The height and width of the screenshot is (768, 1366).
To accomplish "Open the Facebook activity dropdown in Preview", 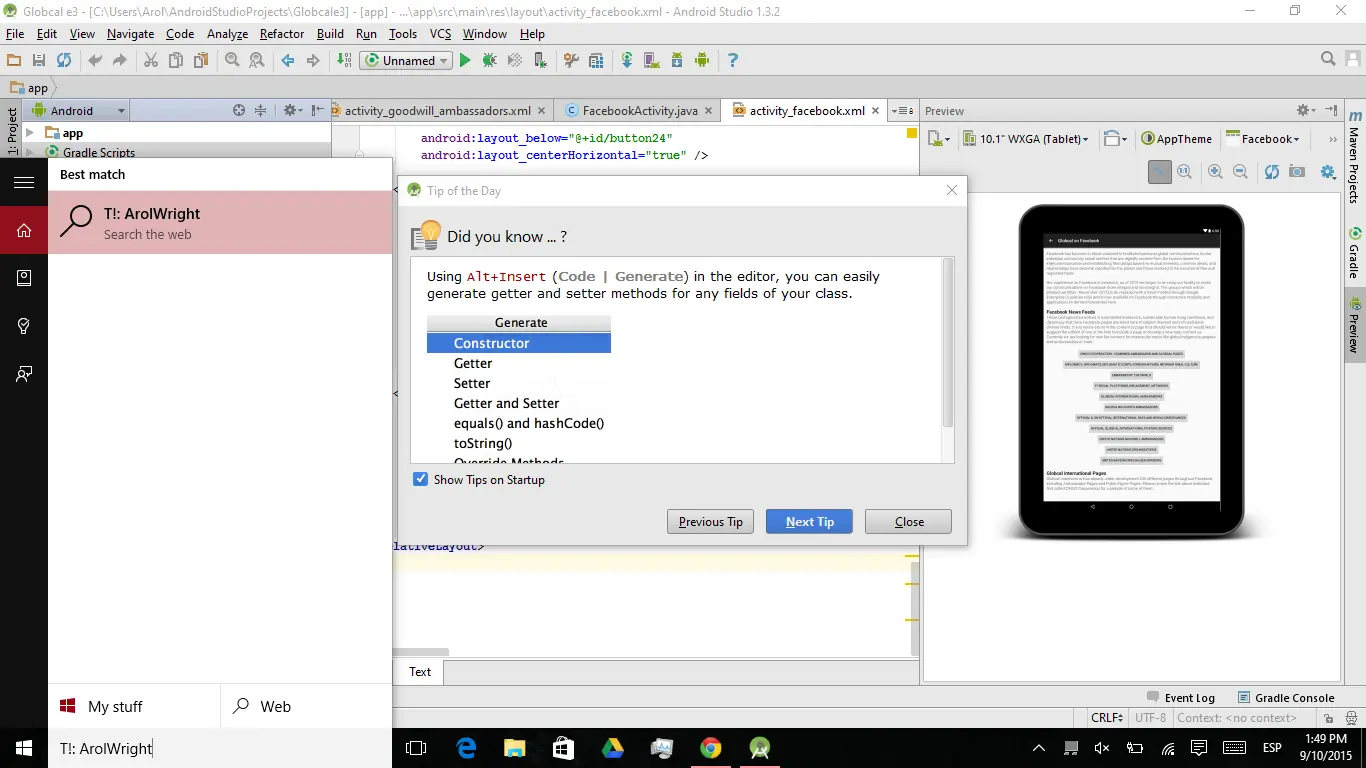I will (1263, 139).
